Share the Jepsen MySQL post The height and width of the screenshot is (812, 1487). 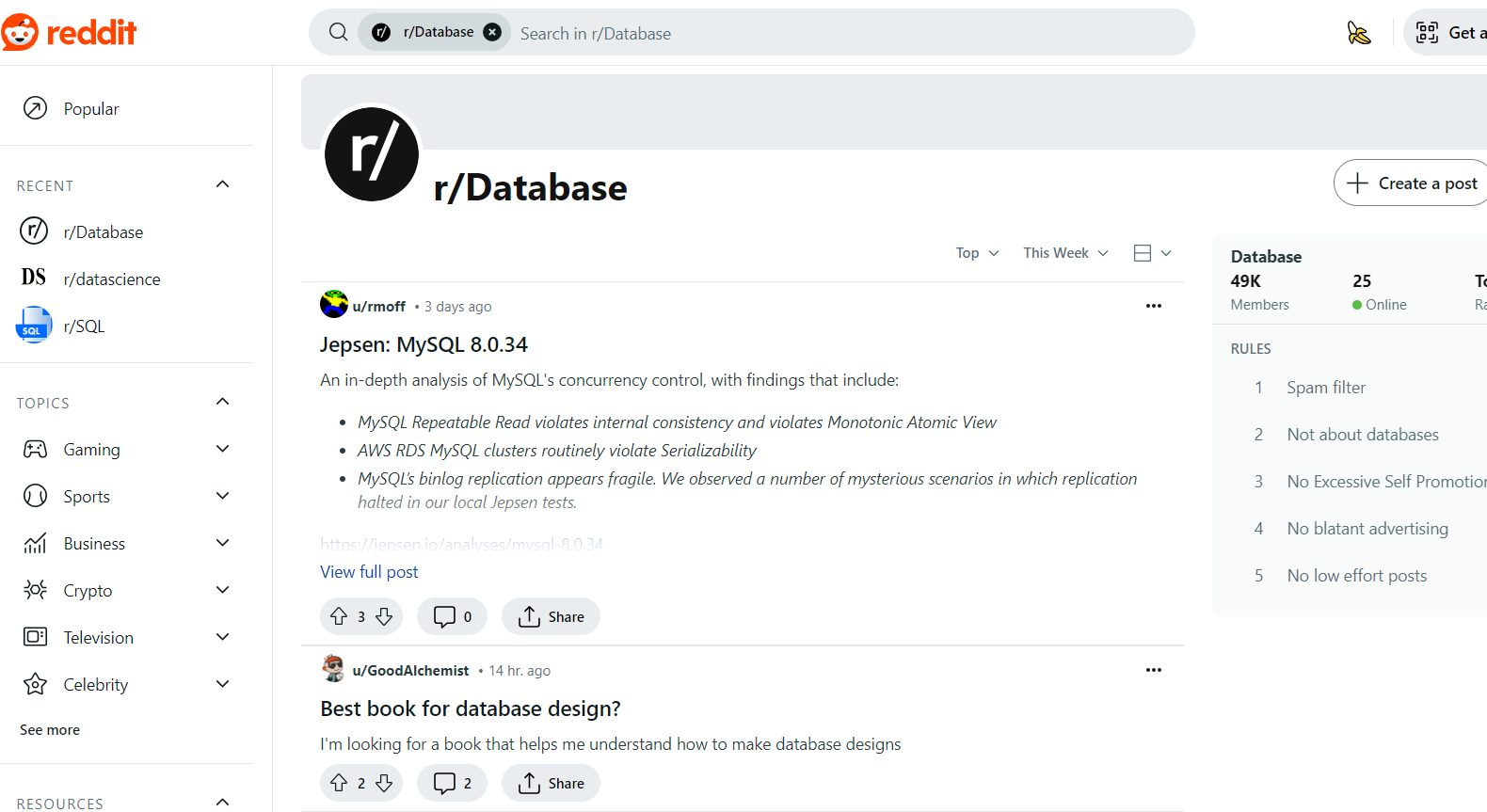[x=551, y=616]
